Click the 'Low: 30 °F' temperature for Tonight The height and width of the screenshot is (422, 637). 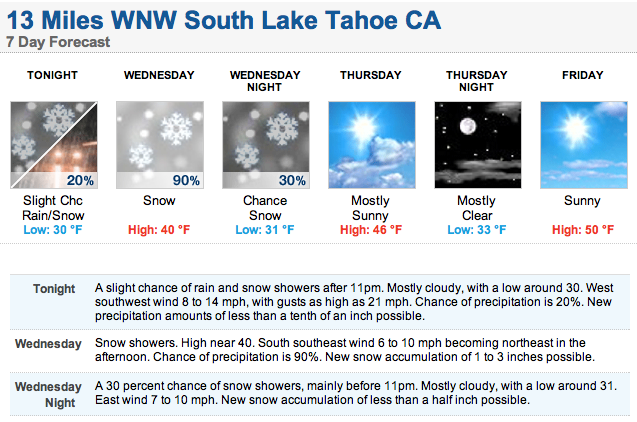(53, 230)
